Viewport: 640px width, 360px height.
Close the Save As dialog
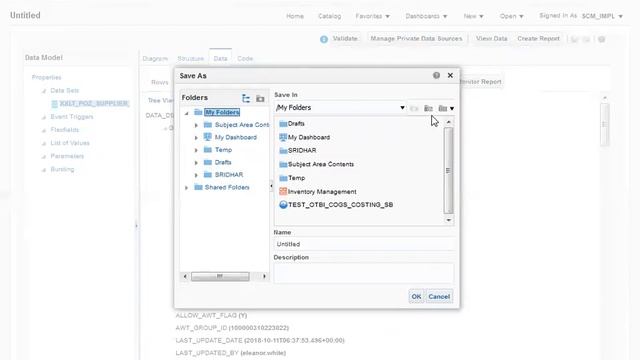pos(450,76)
